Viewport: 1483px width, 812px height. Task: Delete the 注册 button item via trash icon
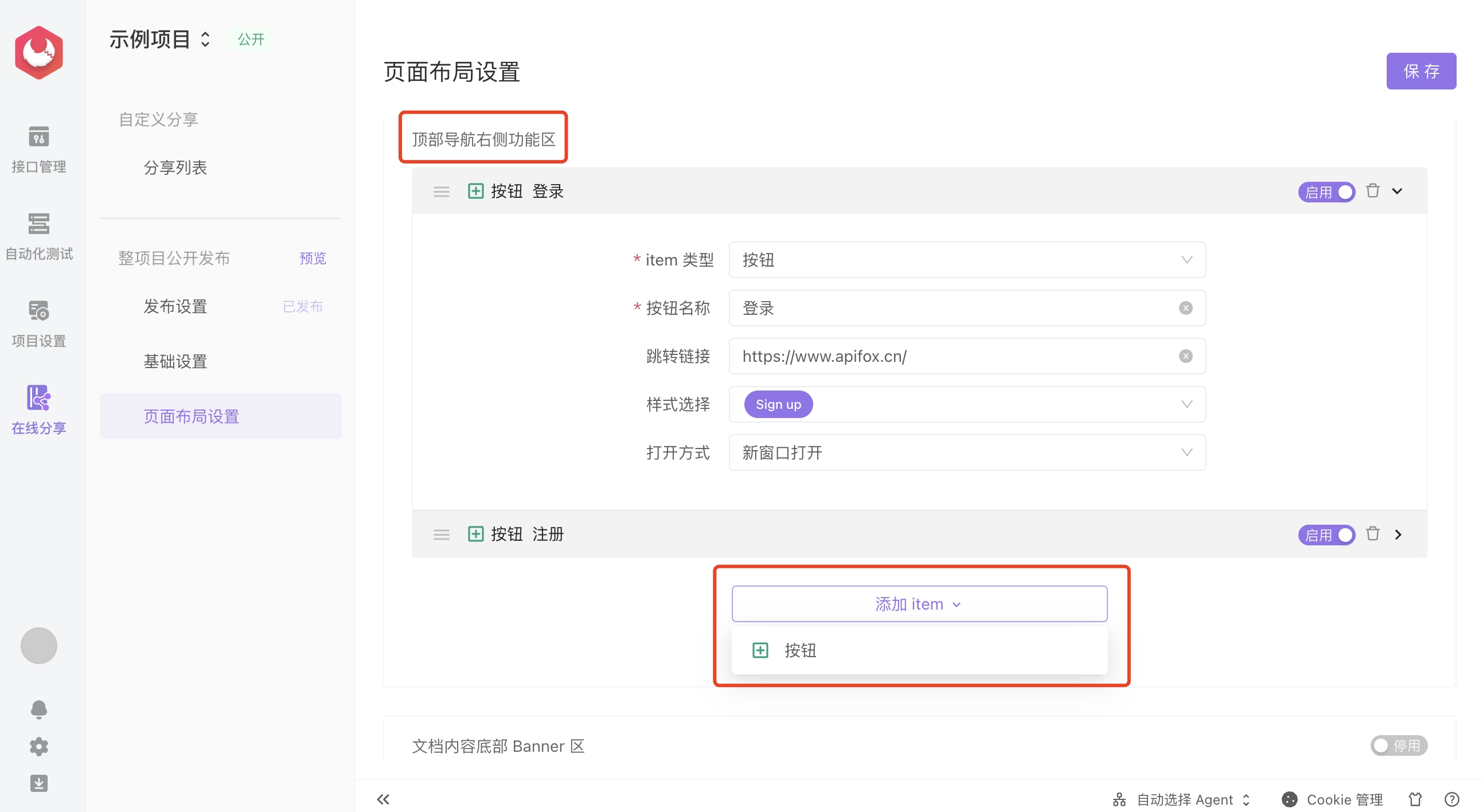(x=1373, y=534)
